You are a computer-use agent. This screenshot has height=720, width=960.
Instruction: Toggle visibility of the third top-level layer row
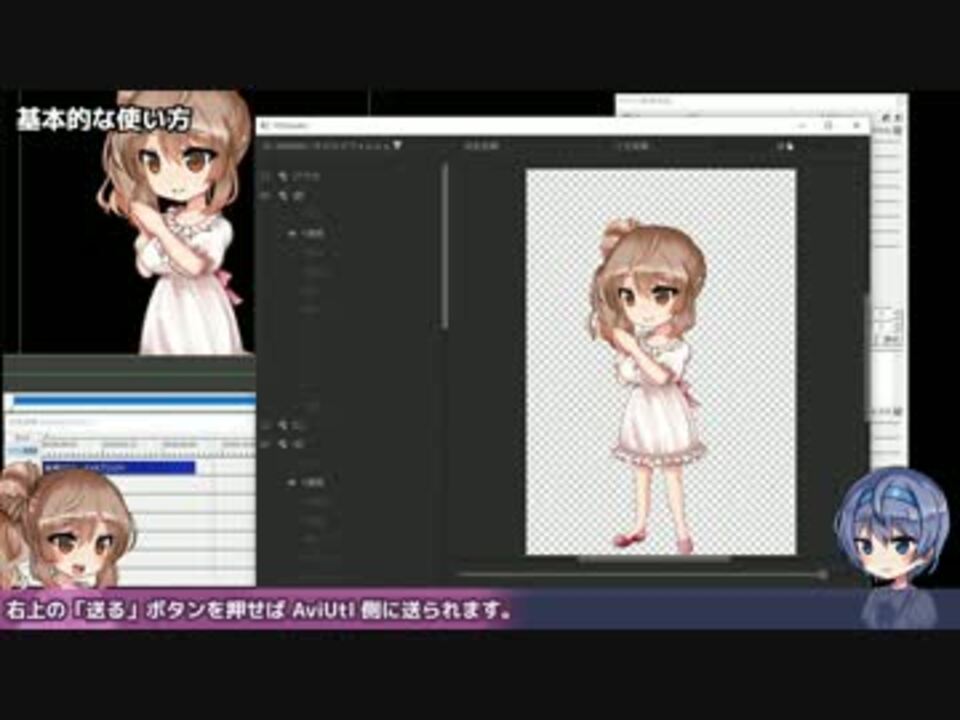[266, 424]
